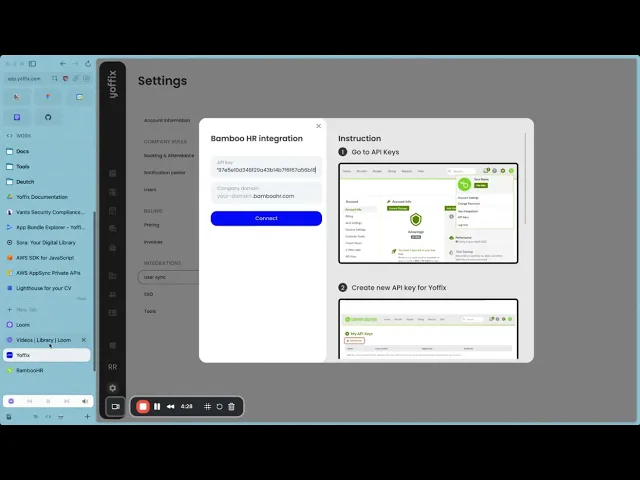Open Sora: Your Digital Library tab

[x=47, y=242]
